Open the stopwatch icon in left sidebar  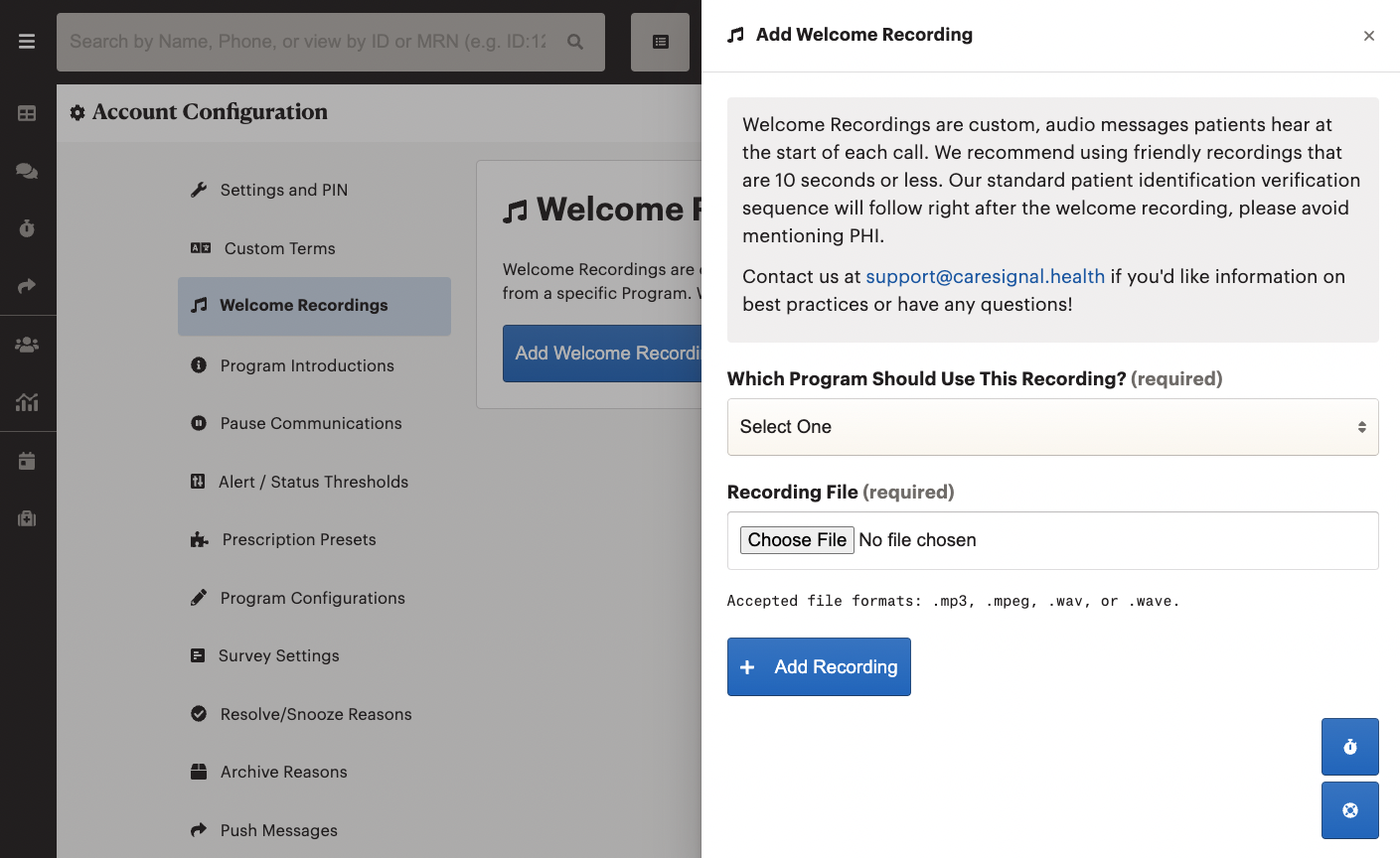tap(27, 228)
